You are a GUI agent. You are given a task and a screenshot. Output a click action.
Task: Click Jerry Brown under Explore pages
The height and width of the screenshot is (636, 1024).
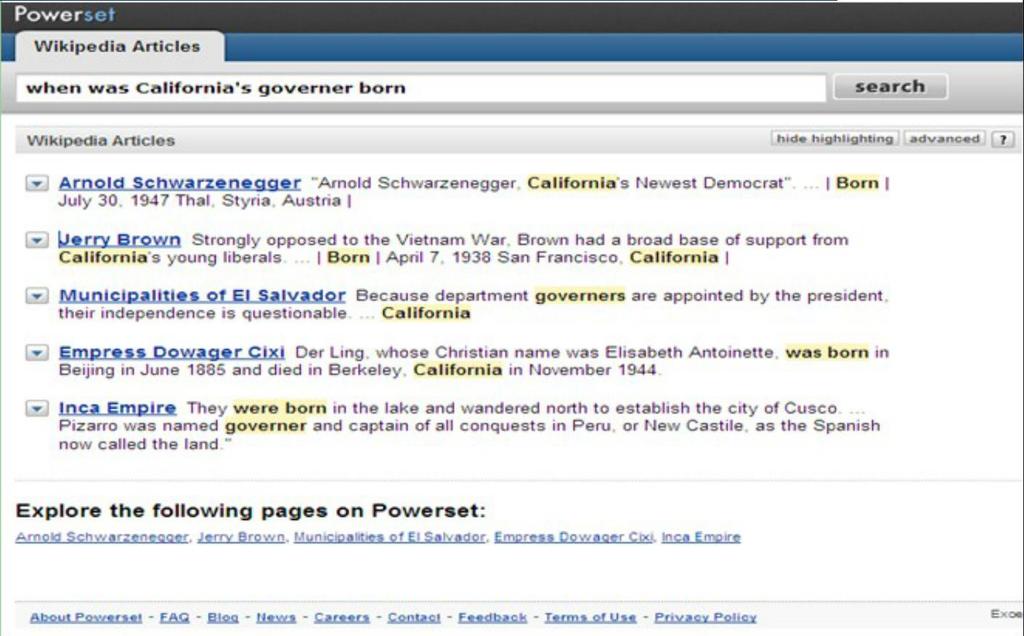(x=241, y=537)
